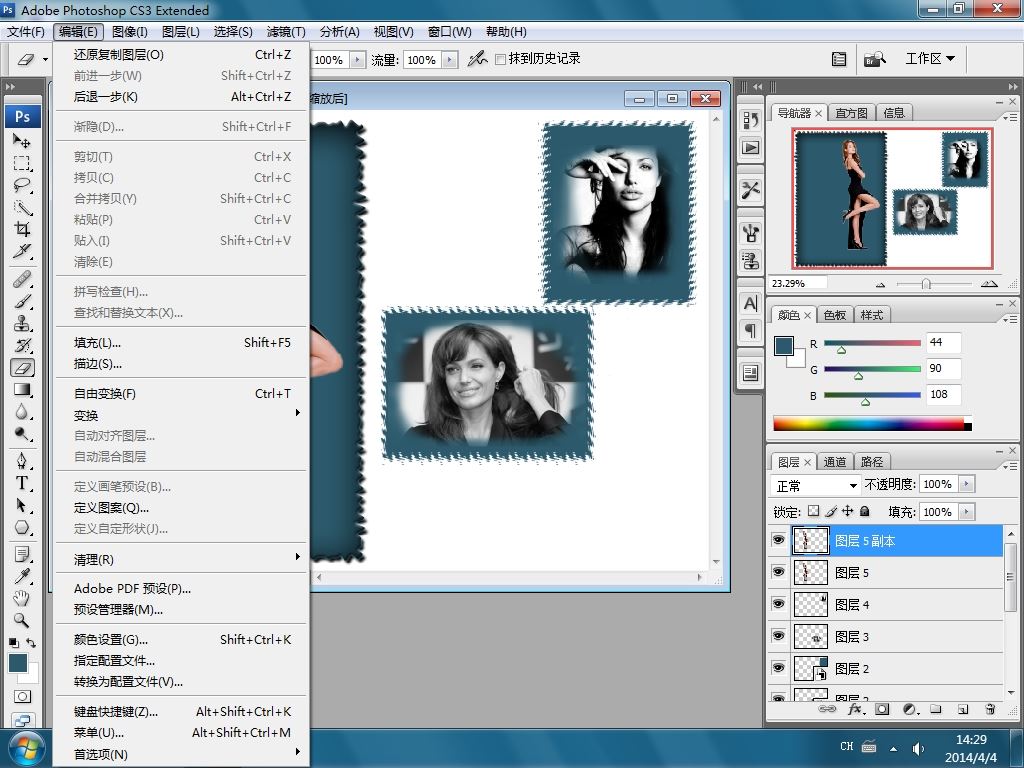Choose 还原复制图层(O) from the Edit menu
Image resolution: width=1024 pixels, height=768 pixels.
point(182,55)
